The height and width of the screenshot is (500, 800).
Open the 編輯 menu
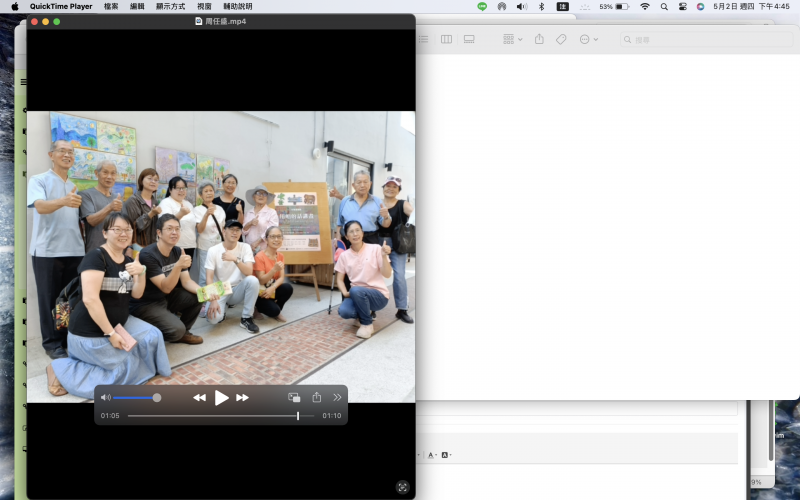pyautogui.click(x=137, y=6)
